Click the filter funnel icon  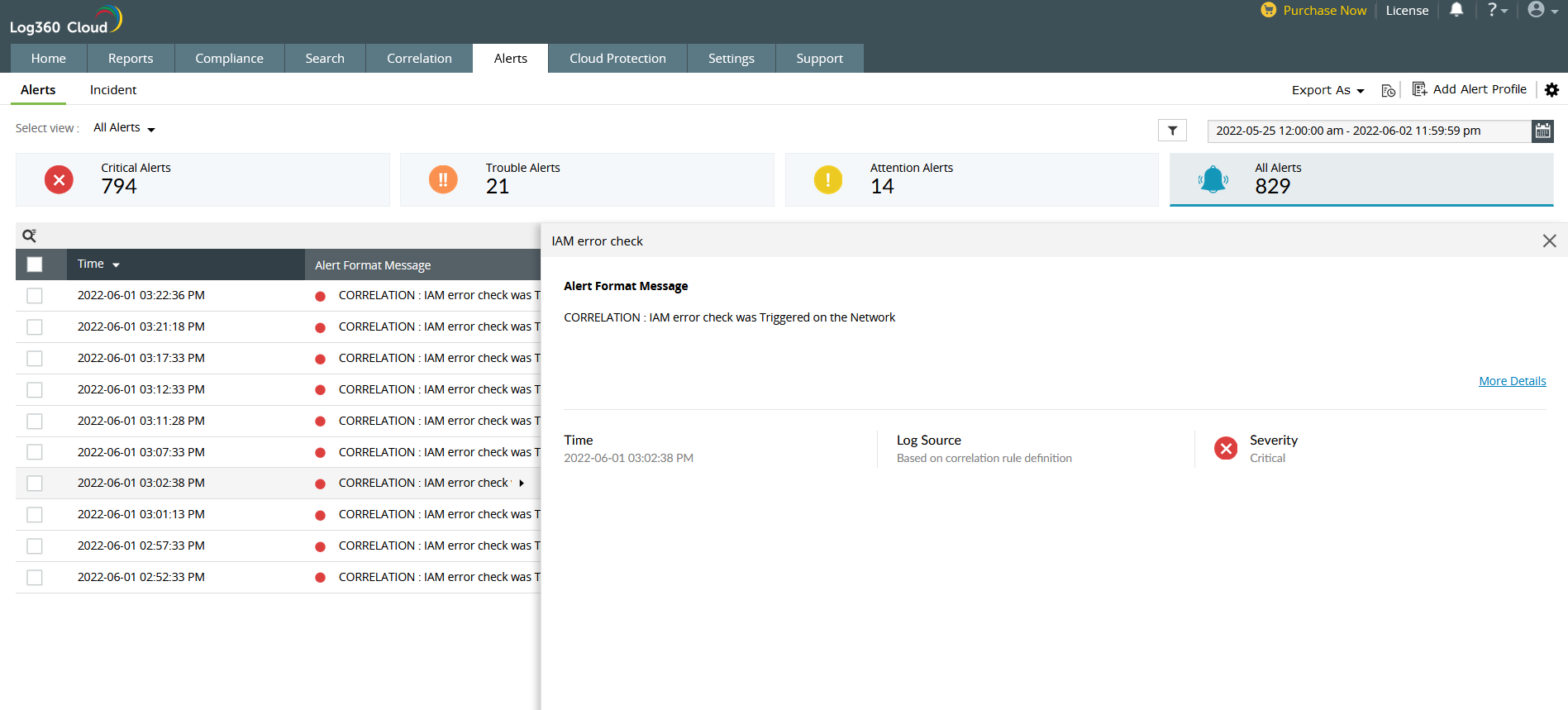[x=1172, y=131]
